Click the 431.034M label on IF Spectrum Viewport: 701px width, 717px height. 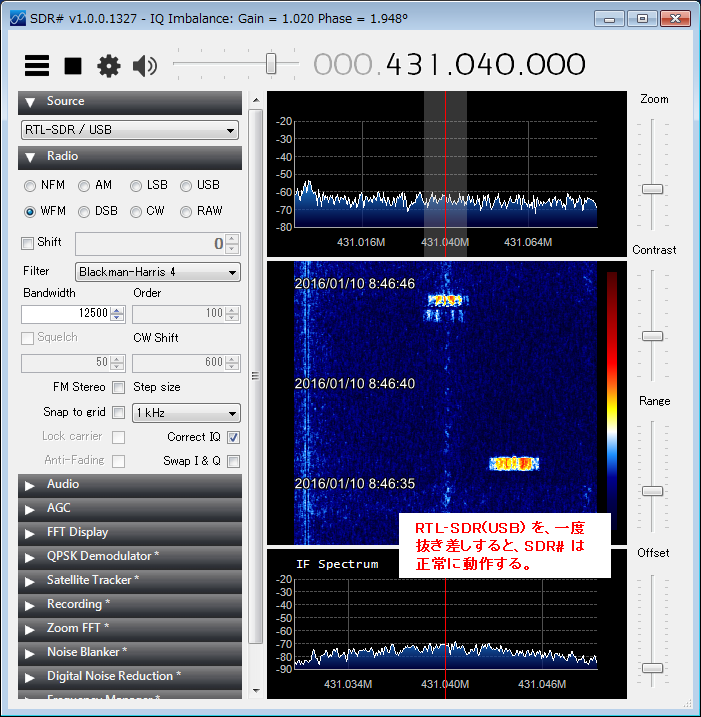point(348,684)
